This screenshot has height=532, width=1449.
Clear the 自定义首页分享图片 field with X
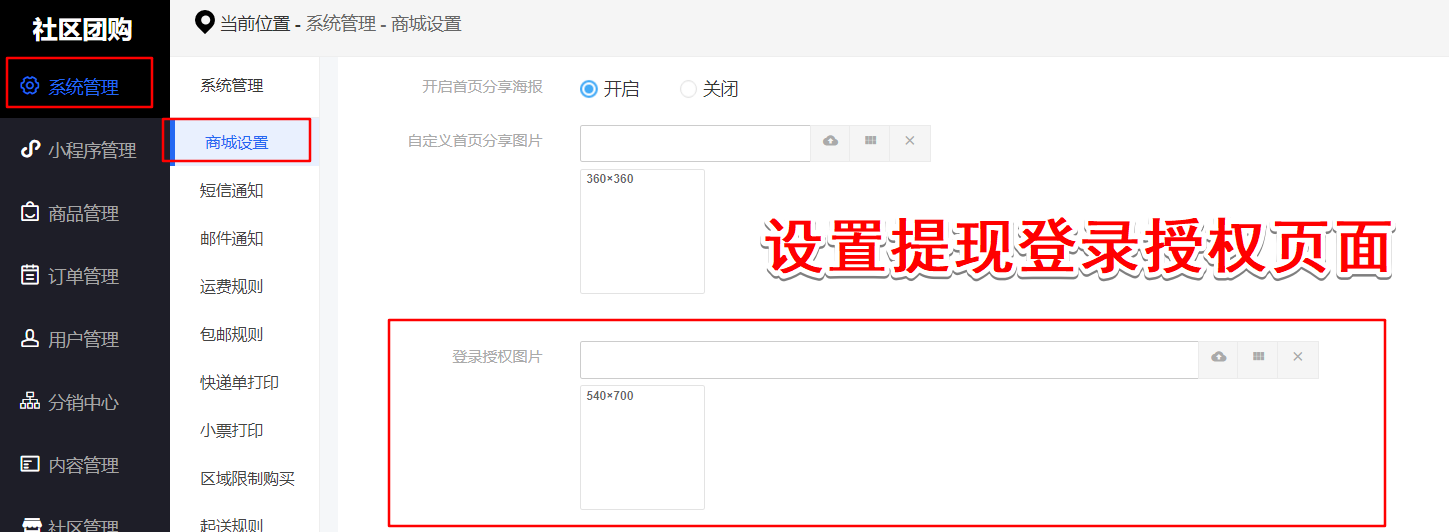click(910, 142)
